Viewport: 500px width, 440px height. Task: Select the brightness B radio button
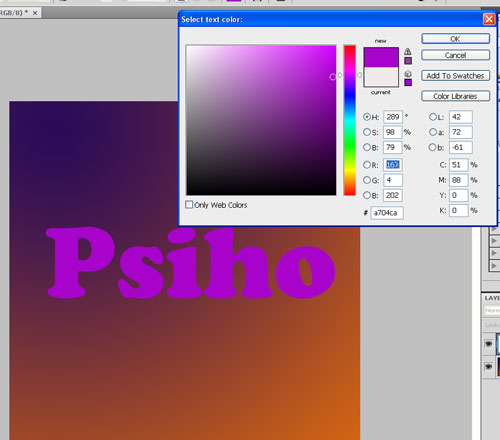tap(367, 147)
